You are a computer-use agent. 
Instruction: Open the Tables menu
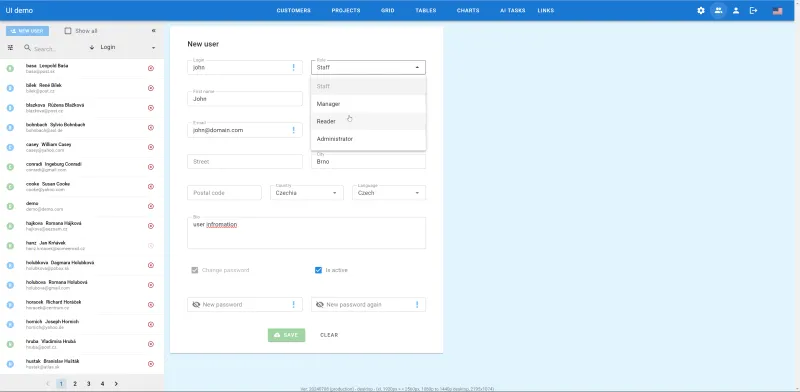426,11
